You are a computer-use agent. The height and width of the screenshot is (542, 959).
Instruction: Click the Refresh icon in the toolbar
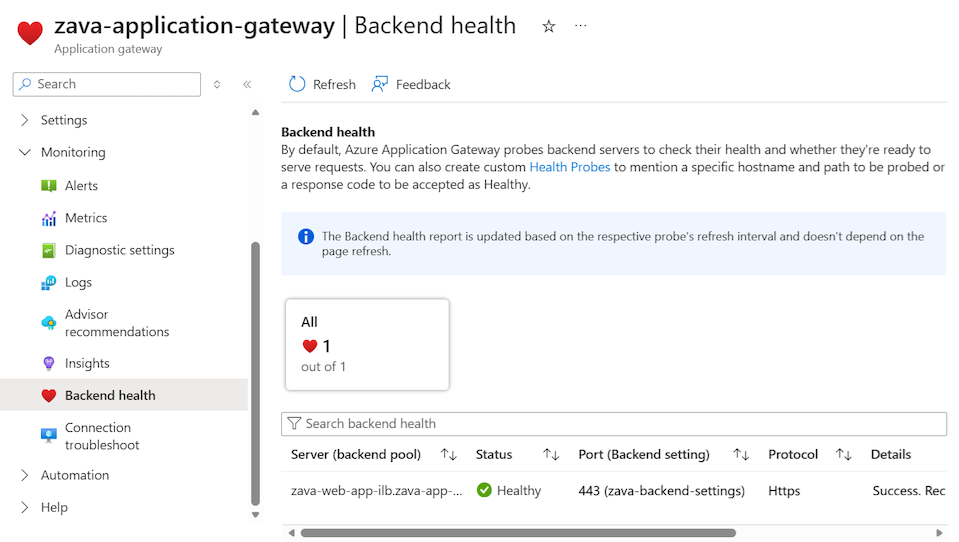[x=297, y=84]
